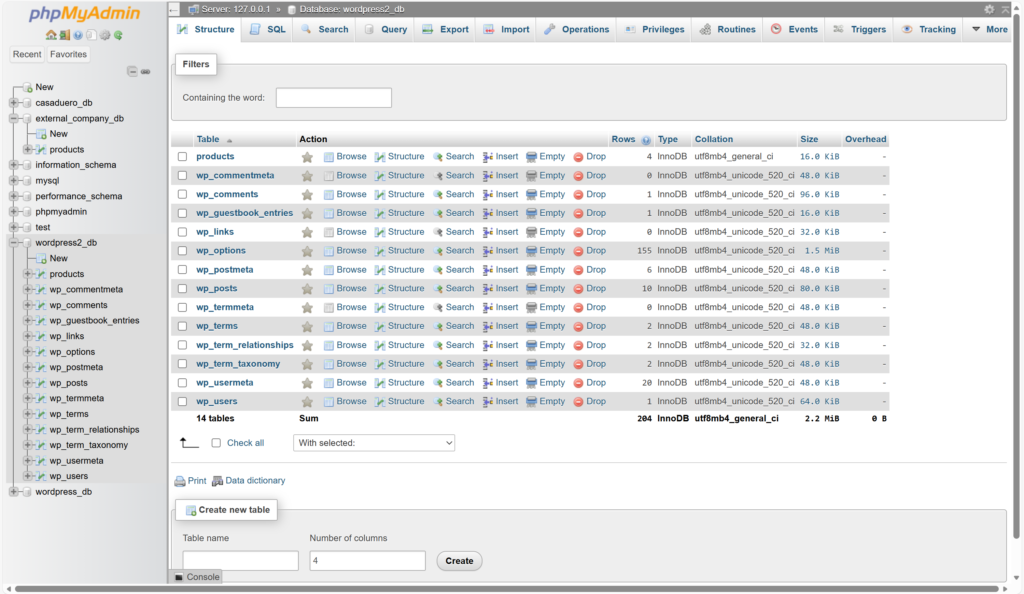Click the red Drop icon for wp_users
The width and height of the screenshot is (1024, 594).
tap(578, 402)
